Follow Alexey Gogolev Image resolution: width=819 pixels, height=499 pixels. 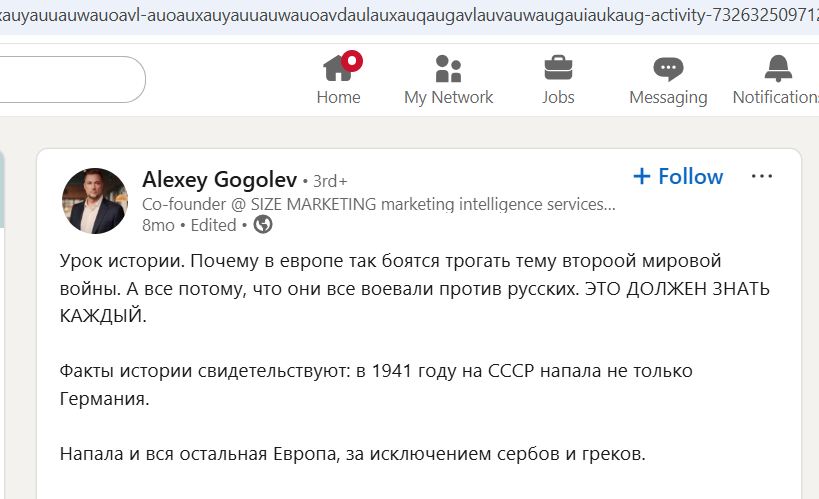coord(678,177)
